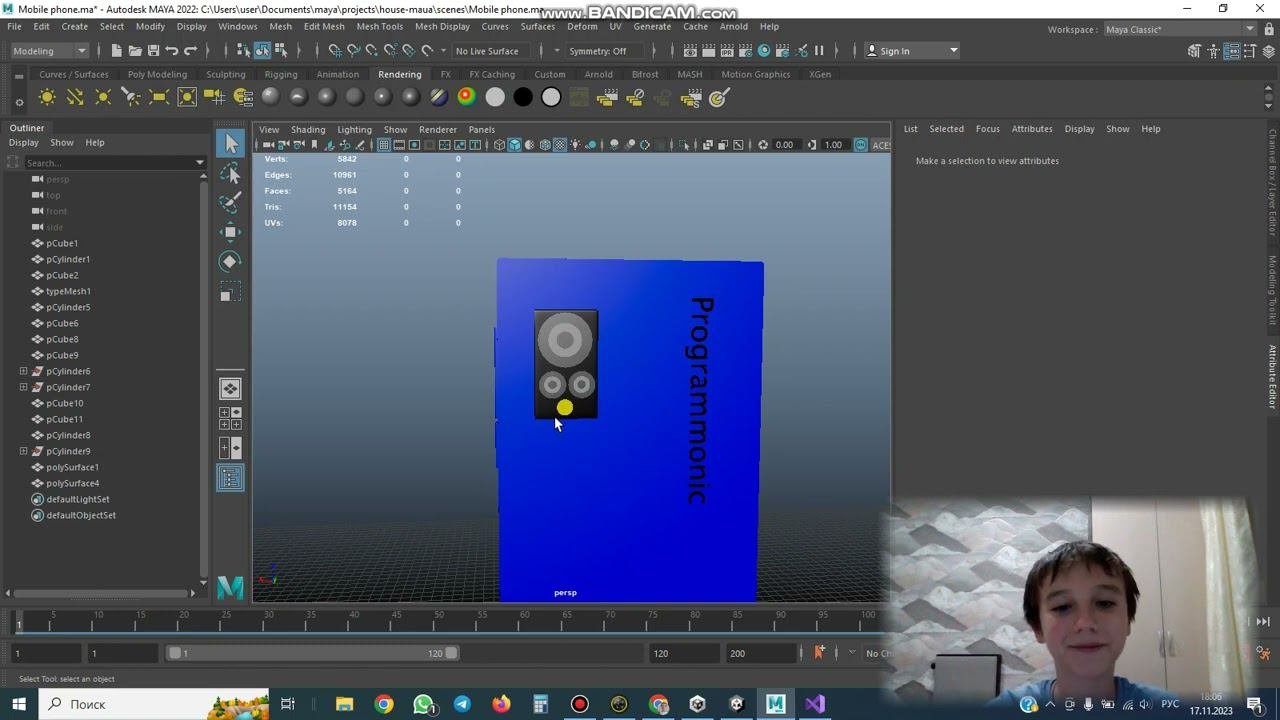This screenshot has height=720, width=1280.
Task: Click the Area Light shelf icon
Action: click(159, 97)
